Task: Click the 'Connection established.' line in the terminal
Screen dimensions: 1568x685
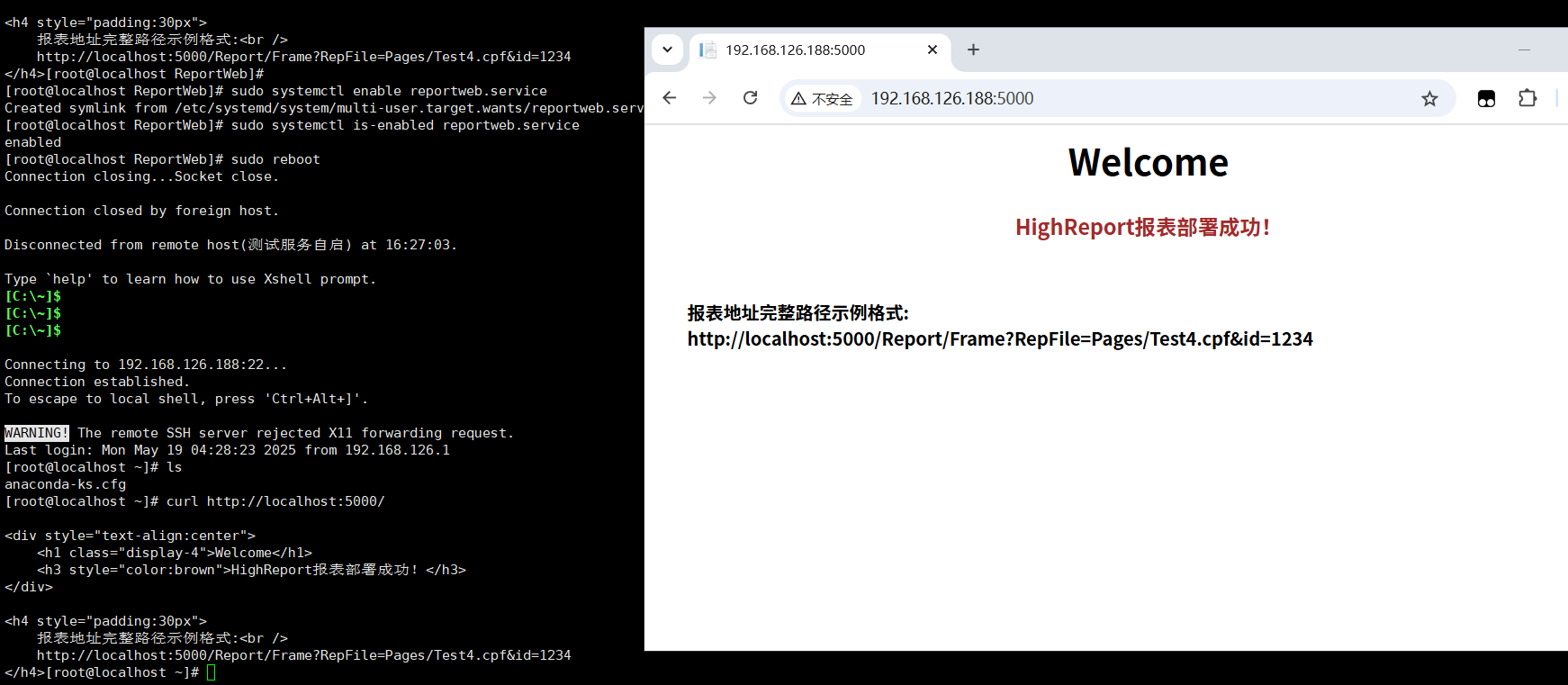Action: [97, 382]
